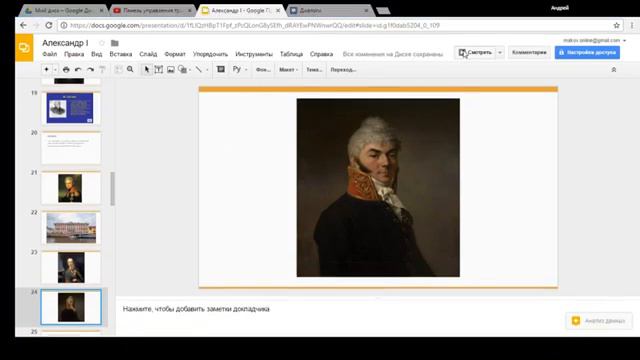
Task: Open the Инструменты menu
Action: [254, 54]
